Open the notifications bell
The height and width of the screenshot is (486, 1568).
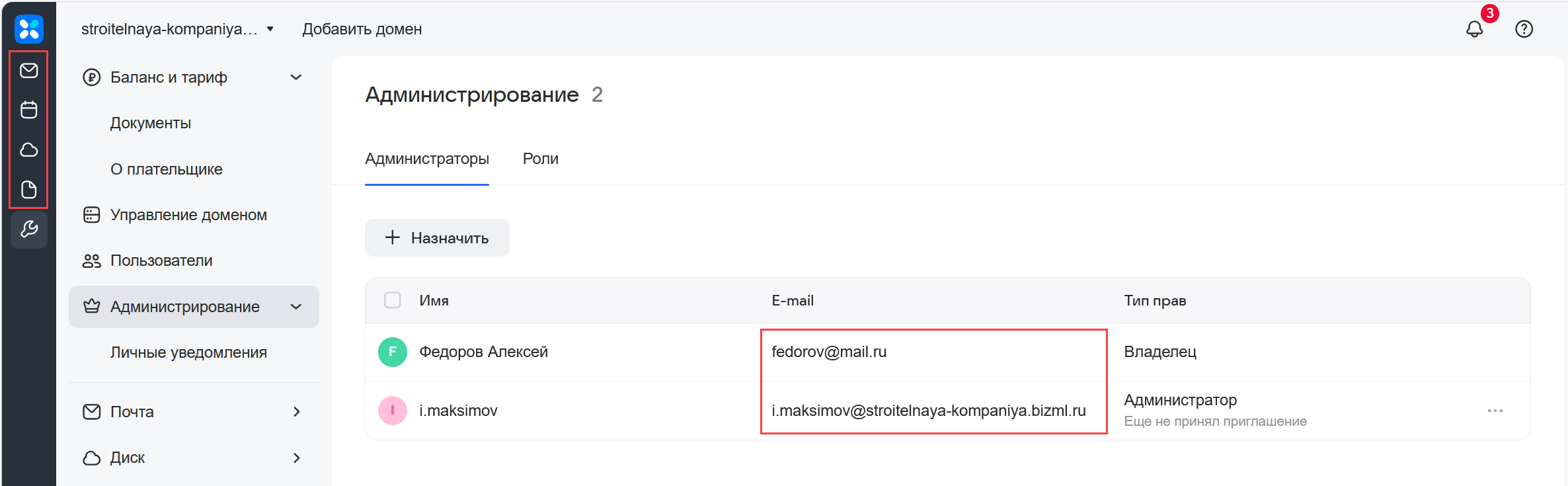[1475, 29]
